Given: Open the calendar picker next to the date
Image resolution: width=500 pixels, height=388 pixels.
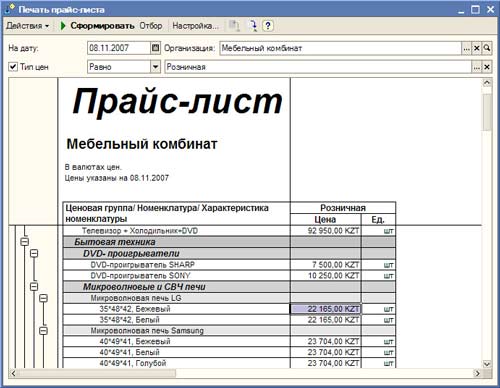Looking at the screenshot, I should coord(155,48).
